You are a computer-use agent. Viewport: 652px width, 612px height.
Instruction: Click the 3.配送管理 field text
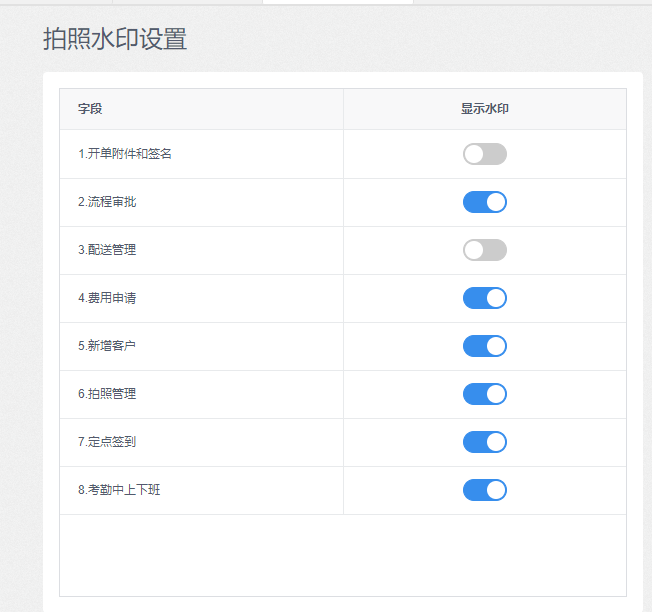[x=107, y=250]
